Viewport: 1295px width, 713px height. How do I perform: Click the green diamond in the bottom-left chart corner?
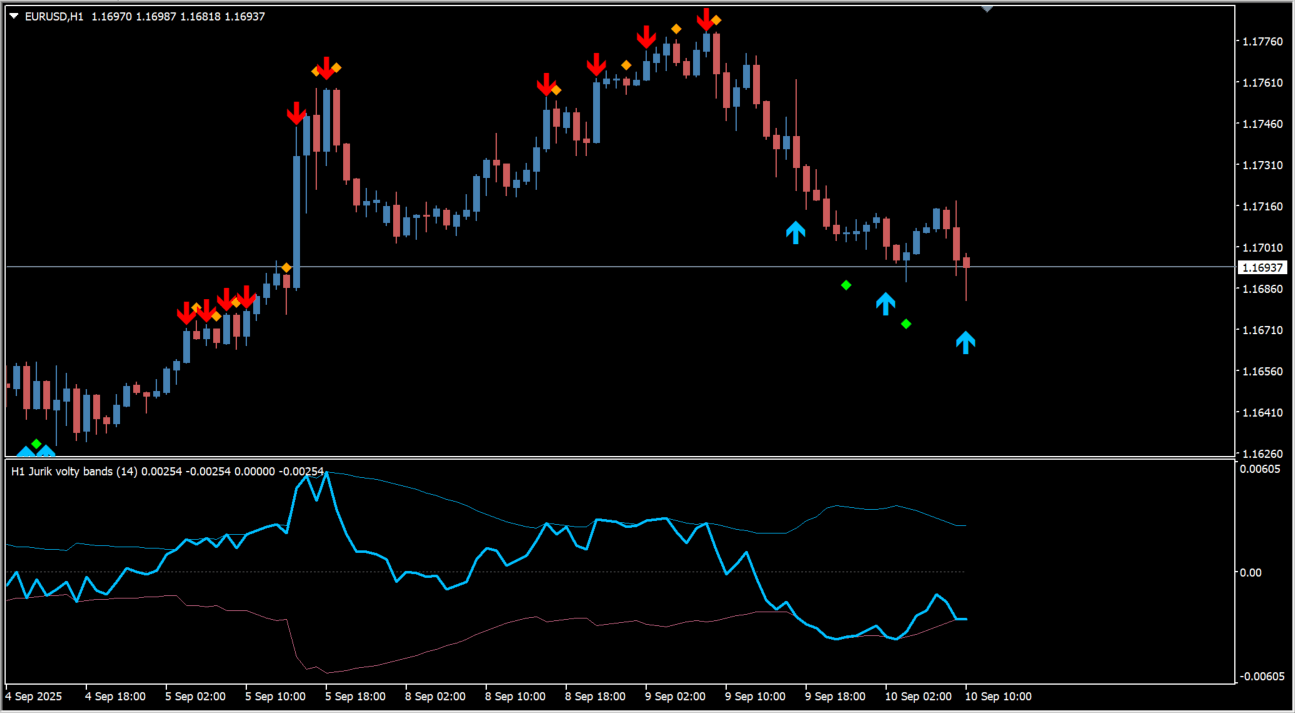coord(37,443)
